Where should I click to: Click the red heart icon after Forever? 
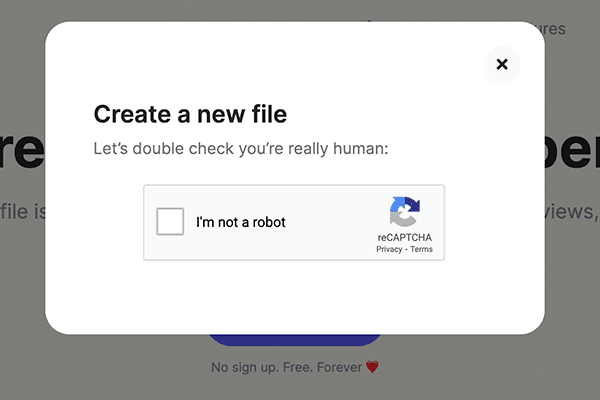pos(373,367)
